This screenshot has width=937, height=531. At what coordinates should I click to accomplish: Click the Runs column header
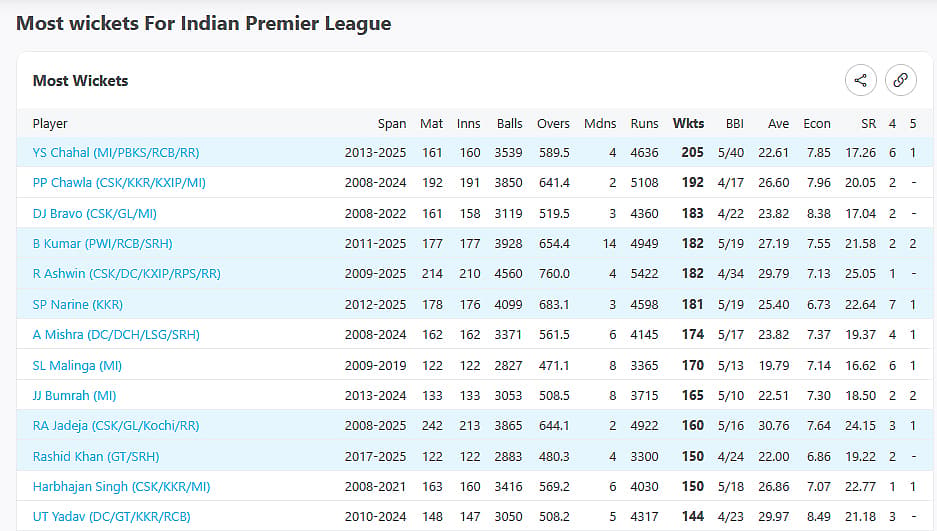(x=644, y=124)
